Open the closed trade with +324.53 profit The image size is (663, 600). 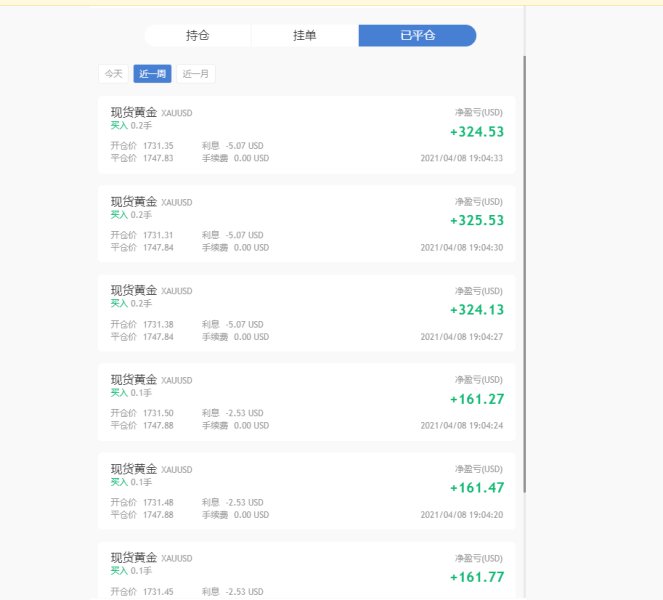[307, 135]
